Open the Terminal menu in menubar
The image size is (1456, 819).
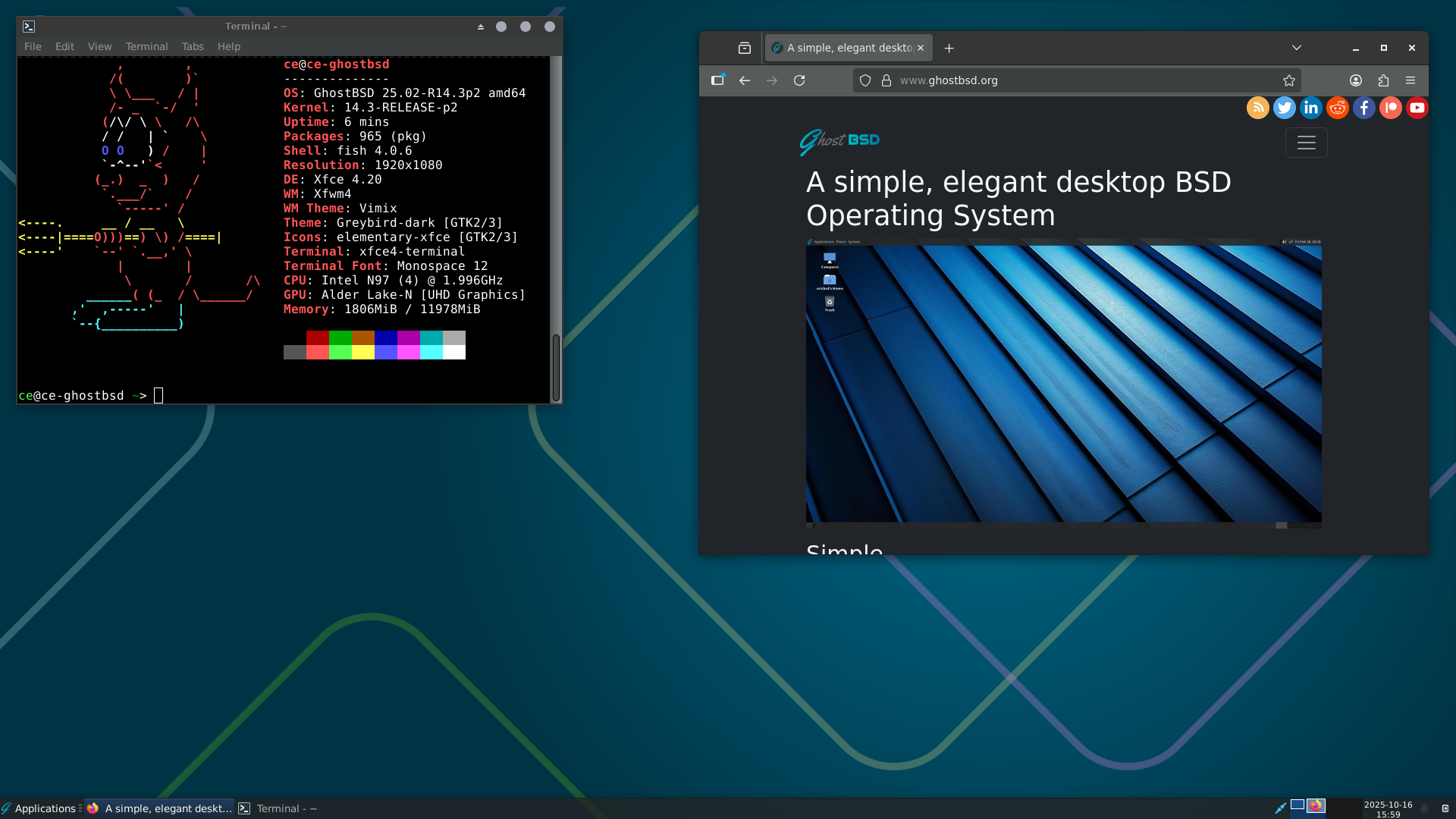[146, 46]
